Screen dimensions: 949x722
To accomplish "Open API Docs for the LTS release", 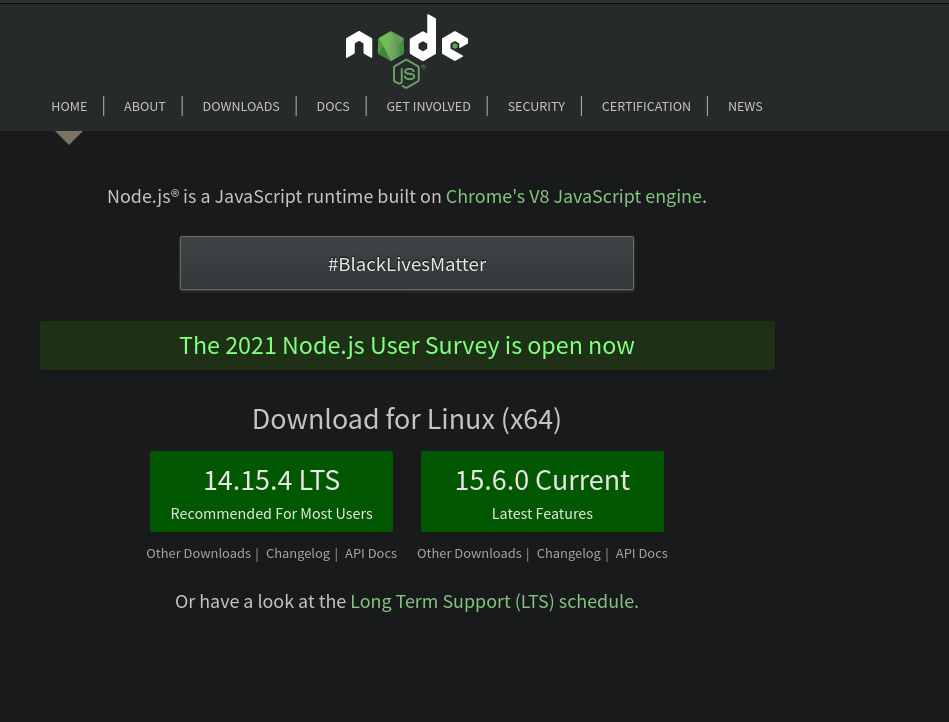I will (x=371, y=553).
